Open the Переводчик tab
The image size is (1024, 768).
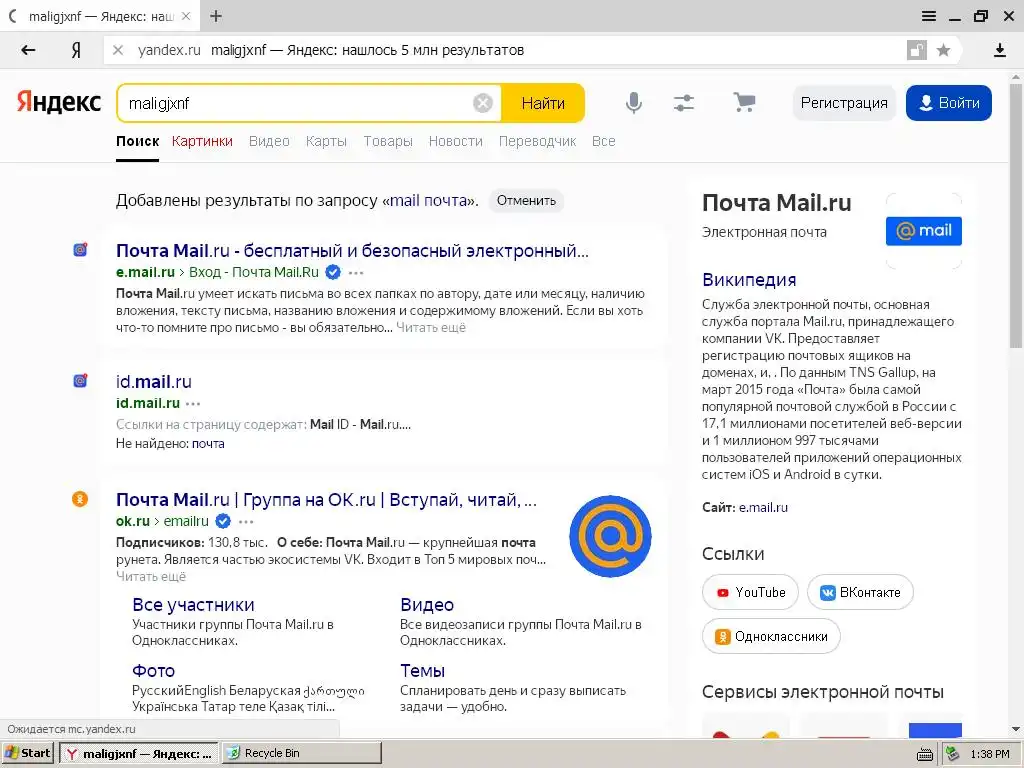(537, 141)
